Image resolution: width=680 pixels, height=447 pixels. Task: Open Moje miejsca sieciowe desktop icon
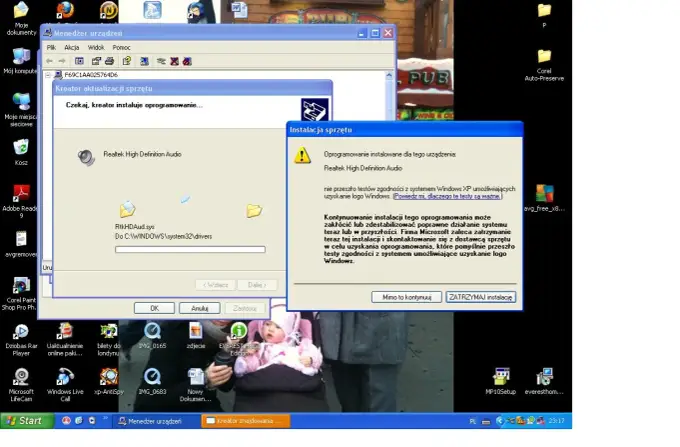pos(21,110)
